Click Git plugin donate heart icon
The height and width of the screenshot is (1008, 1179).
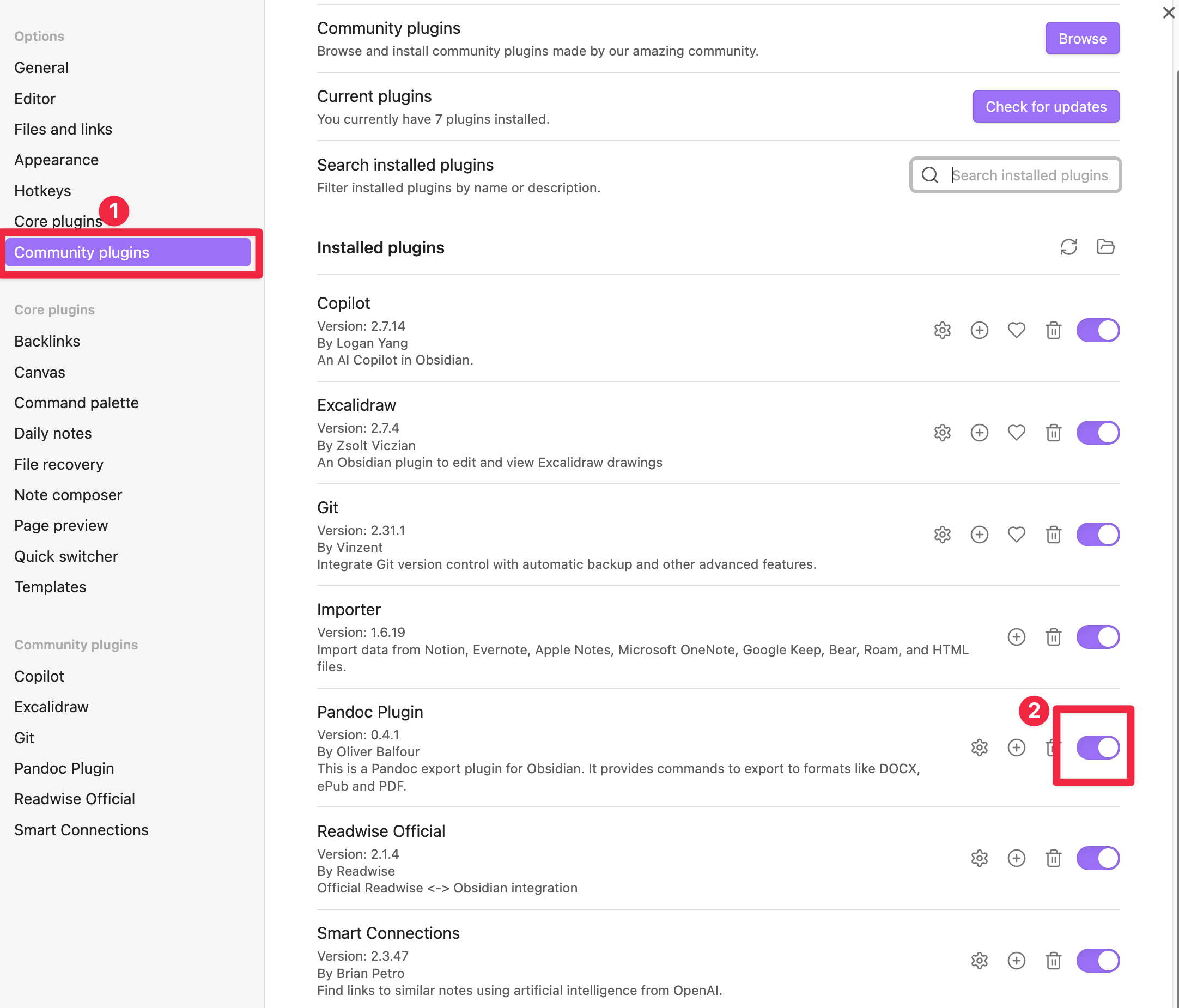pyautogui.click(x=1016, y=535)
